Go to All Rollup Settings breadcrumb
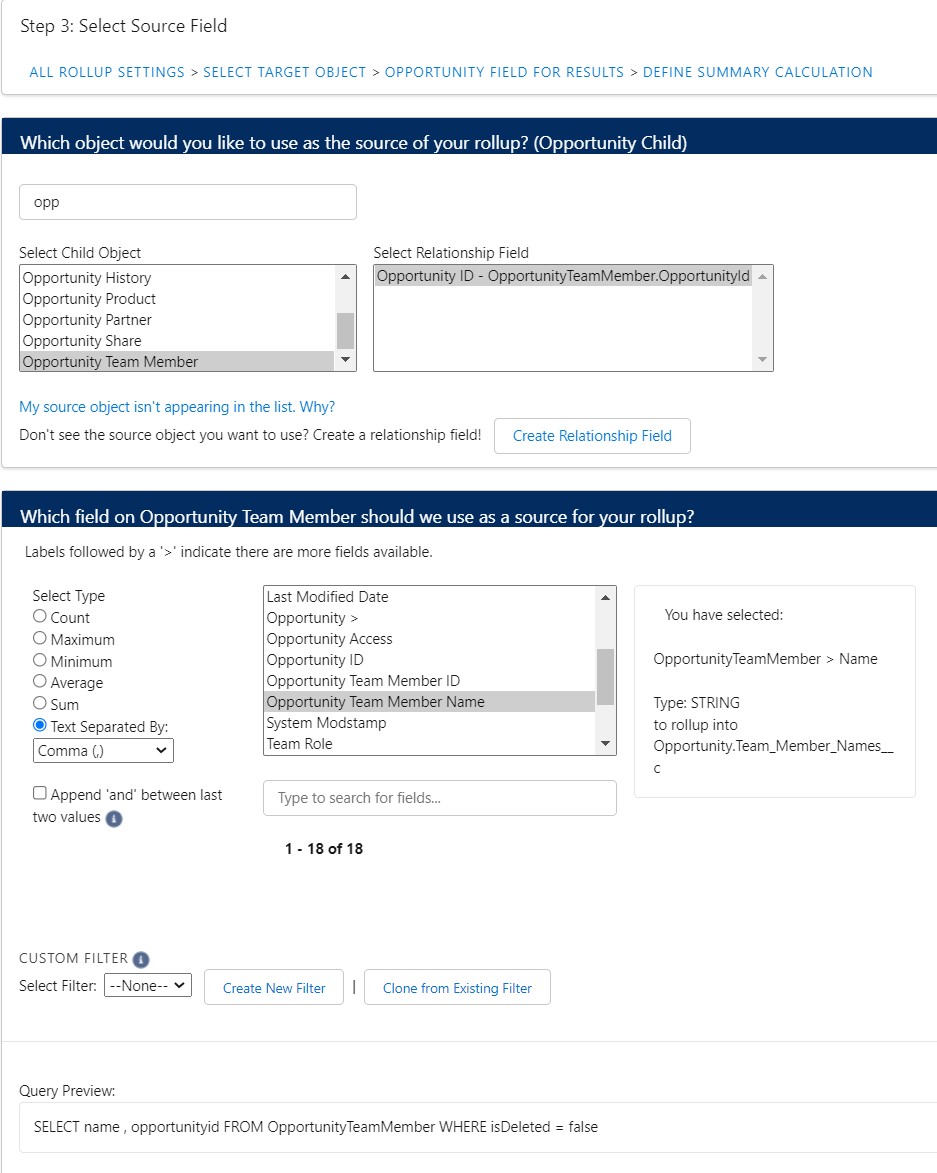 [107, 72]
